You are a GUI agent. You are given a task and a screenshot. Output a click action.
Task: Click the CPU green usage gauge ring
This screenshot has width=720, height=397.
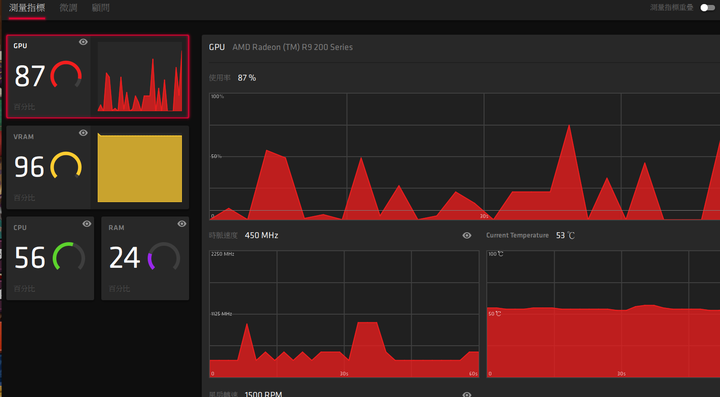pos(69,257)
